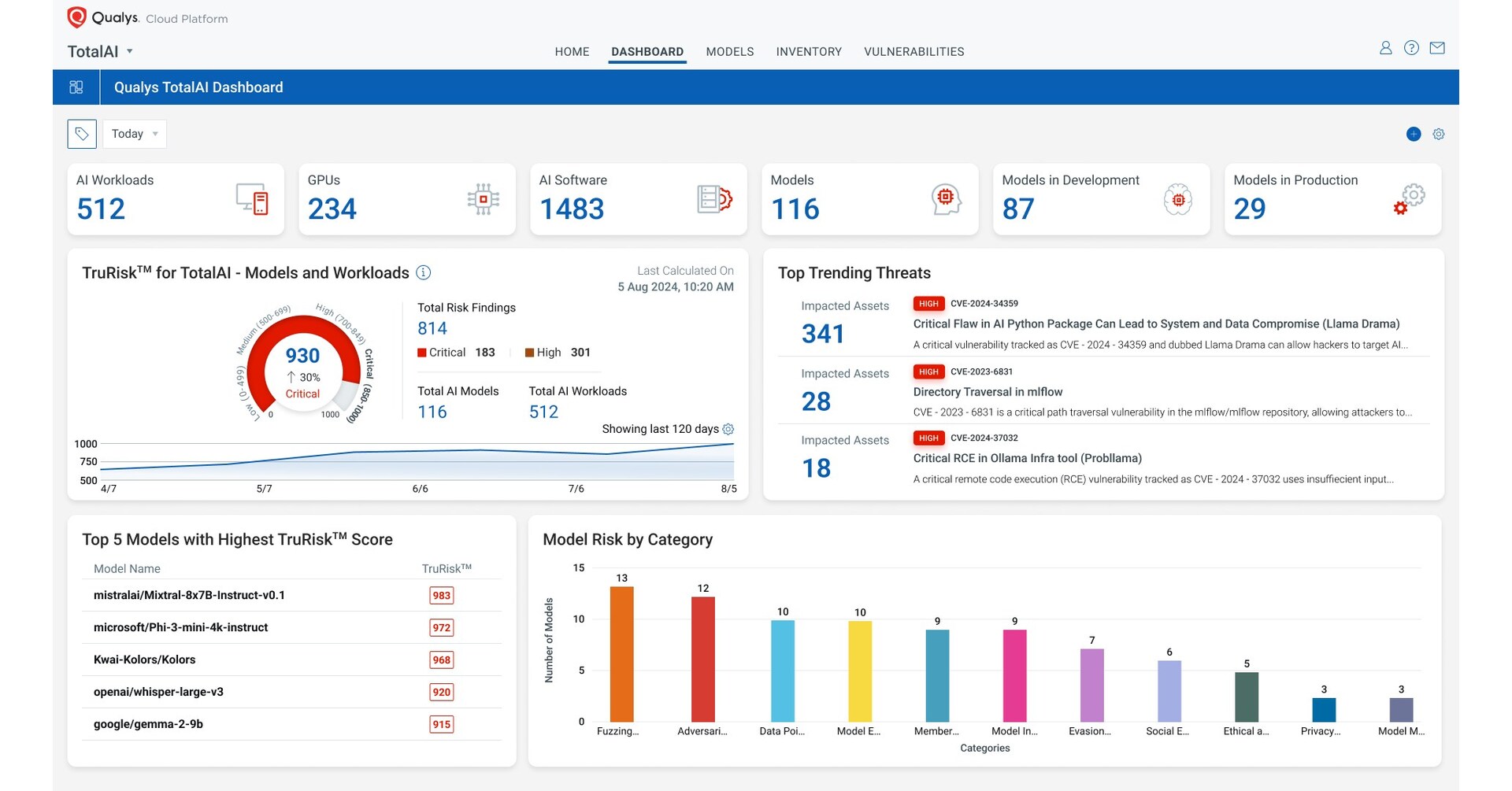
Task: Click the user profile icon
Action: (x=1385, y=48)
